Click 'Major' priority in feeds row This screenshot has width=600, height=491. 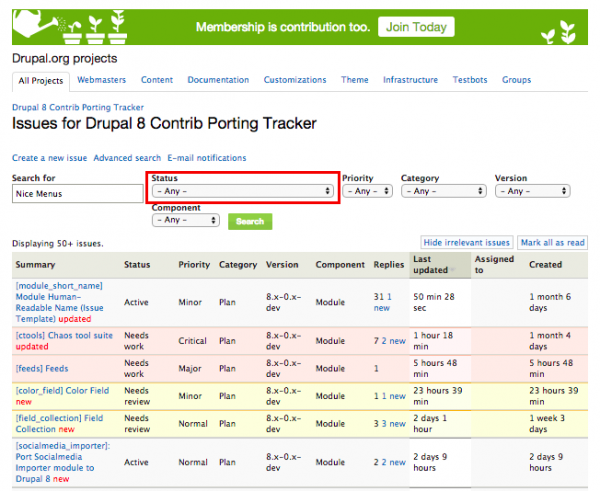(x=190, y=369)
